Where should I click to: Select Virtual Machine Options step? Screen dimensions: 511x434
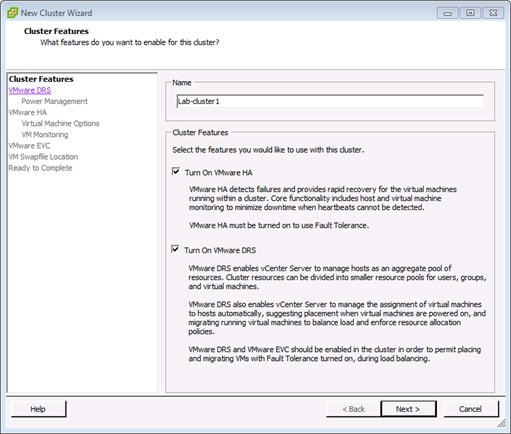click(x=60, y=123)
